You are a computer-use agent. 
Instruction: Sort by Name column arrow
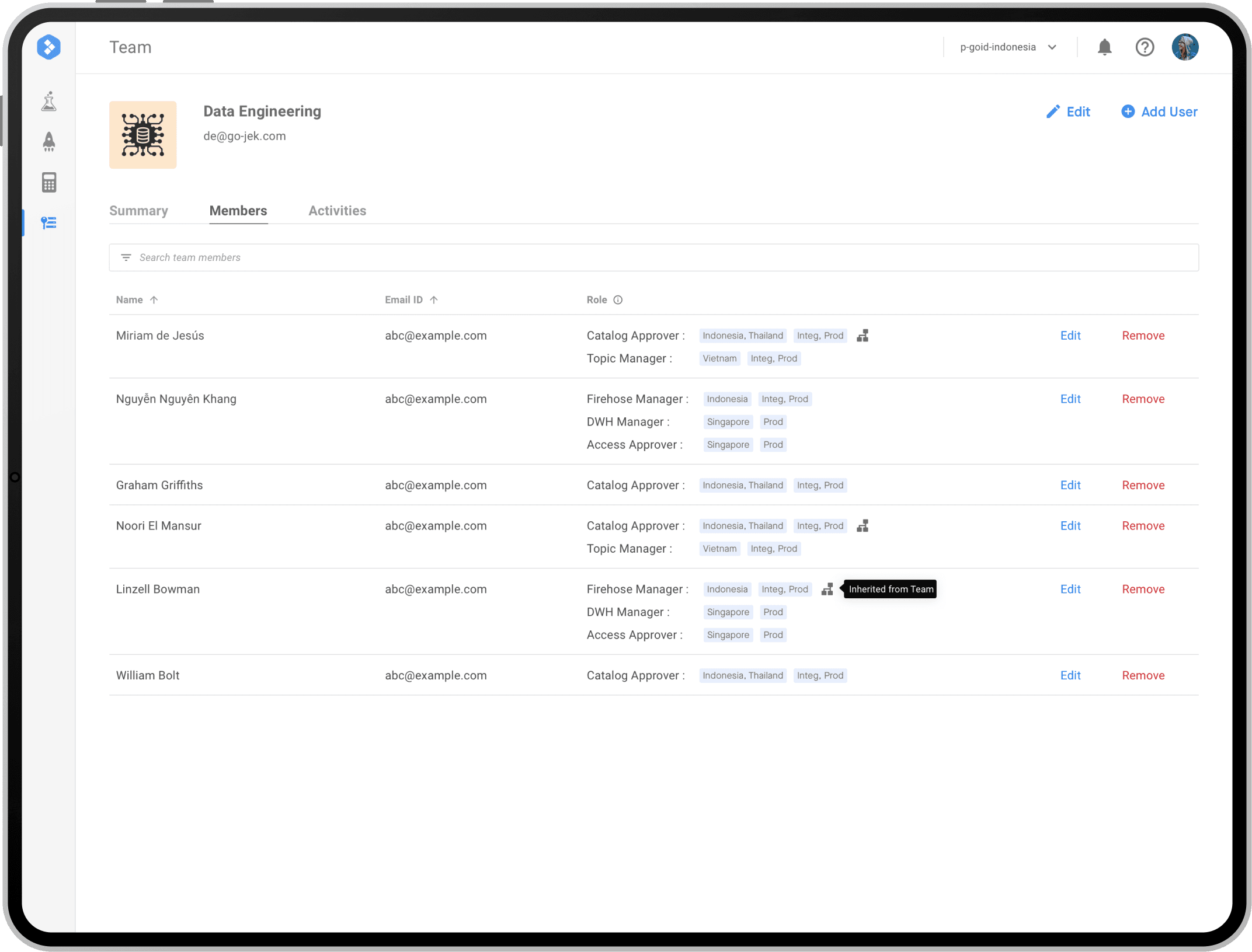pos(154,300)
